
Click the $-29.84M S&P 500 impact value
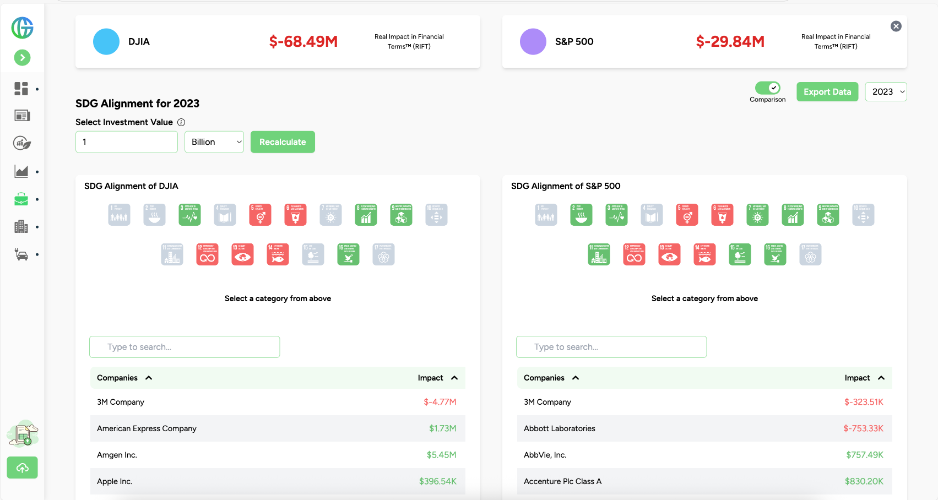coord(730,41)
